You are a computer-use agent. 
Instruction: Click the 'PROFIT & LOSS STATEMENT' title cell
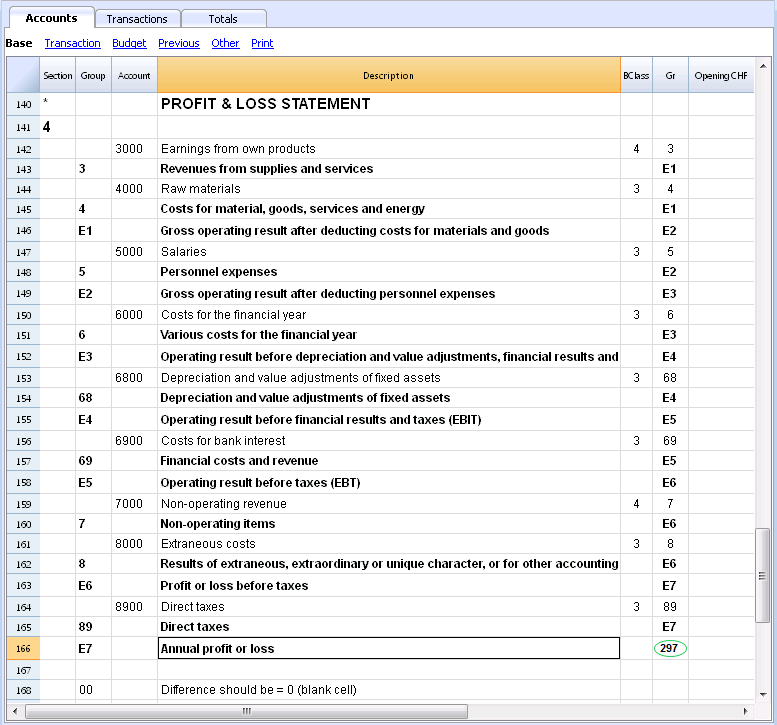click(x=389, y=104)
